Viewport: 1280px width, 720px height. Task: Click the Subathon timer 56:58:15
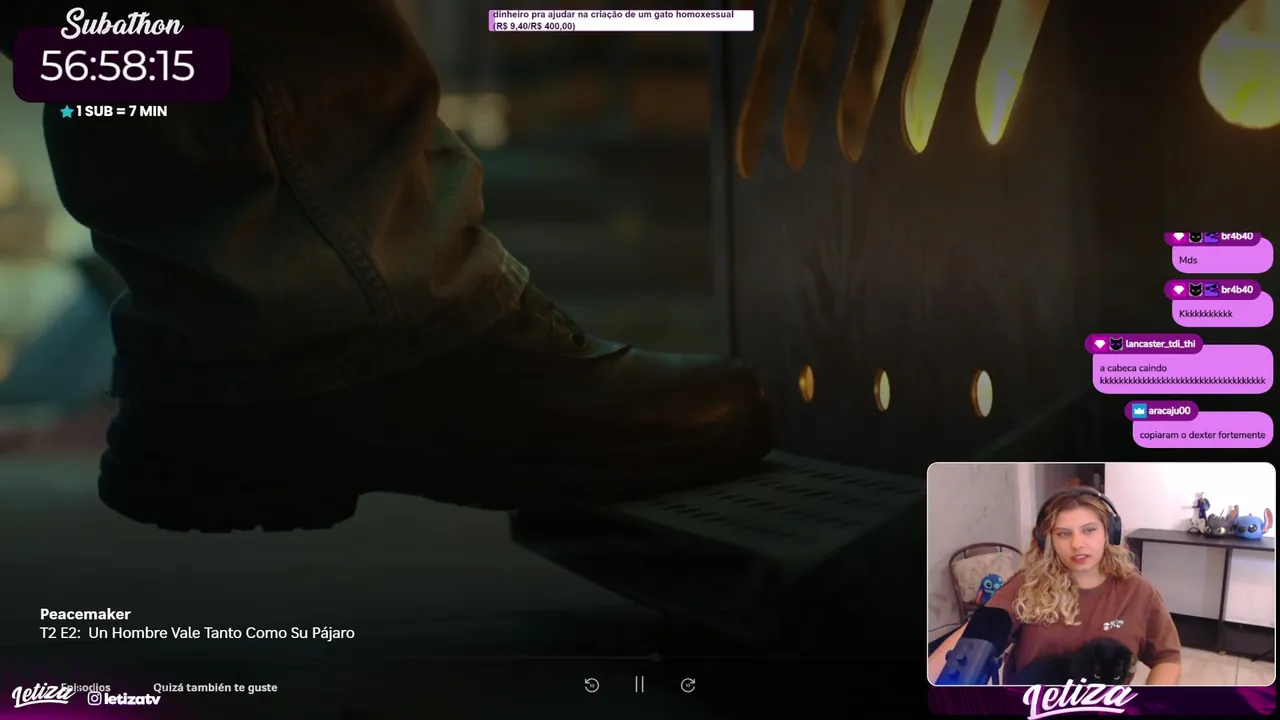coord(118,66)
